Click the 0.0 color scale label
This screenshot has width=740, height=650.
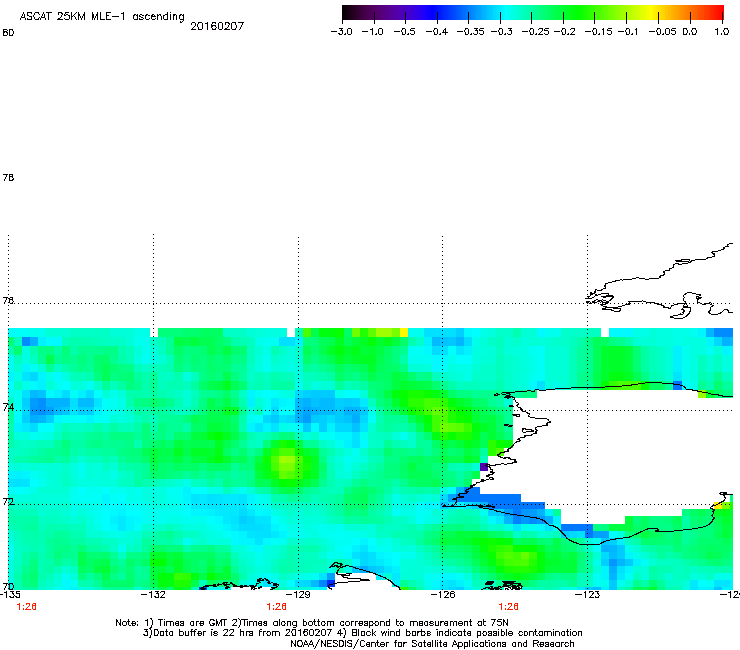690,32
